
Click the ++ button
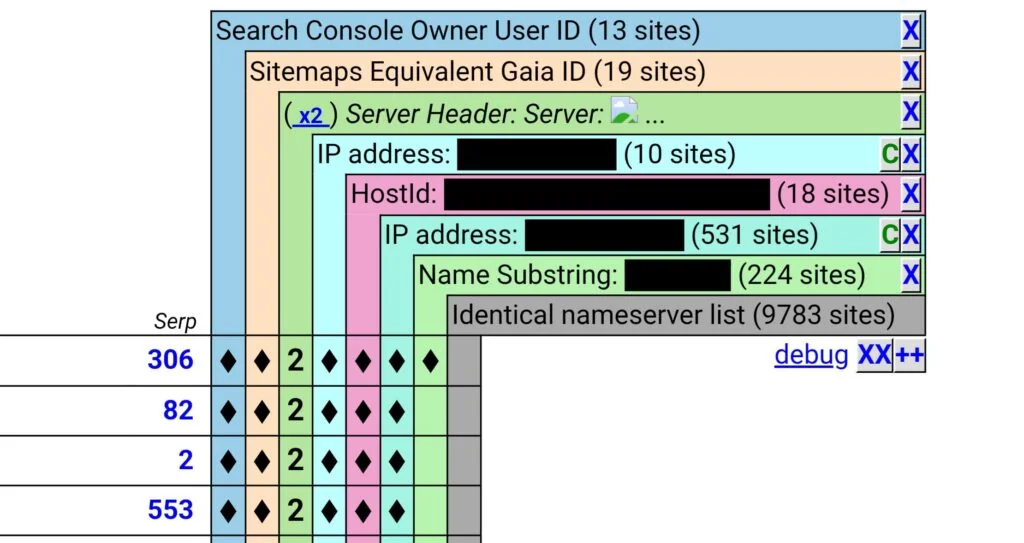point(909,355)
